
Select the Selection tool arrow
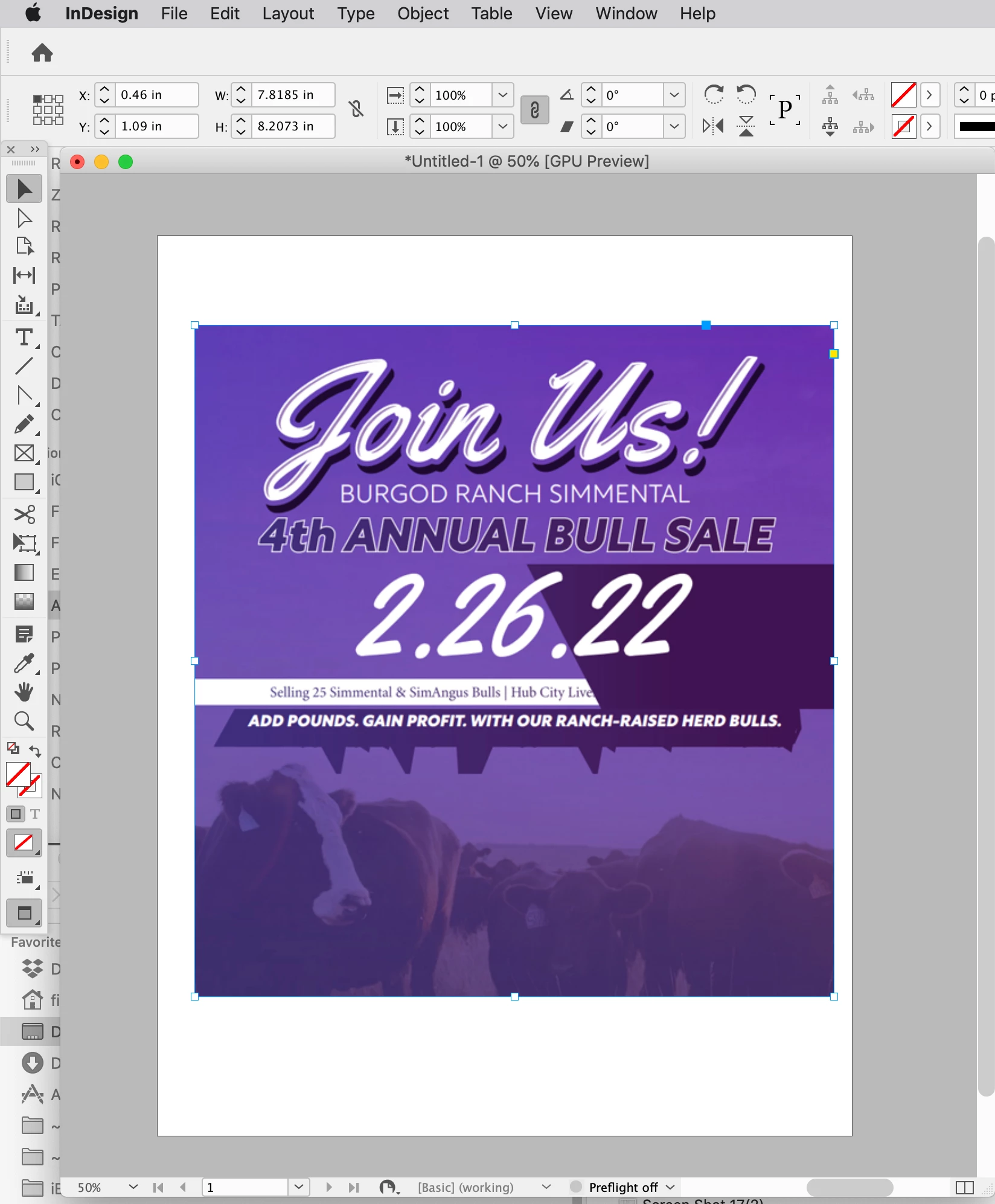coord(24,189)
